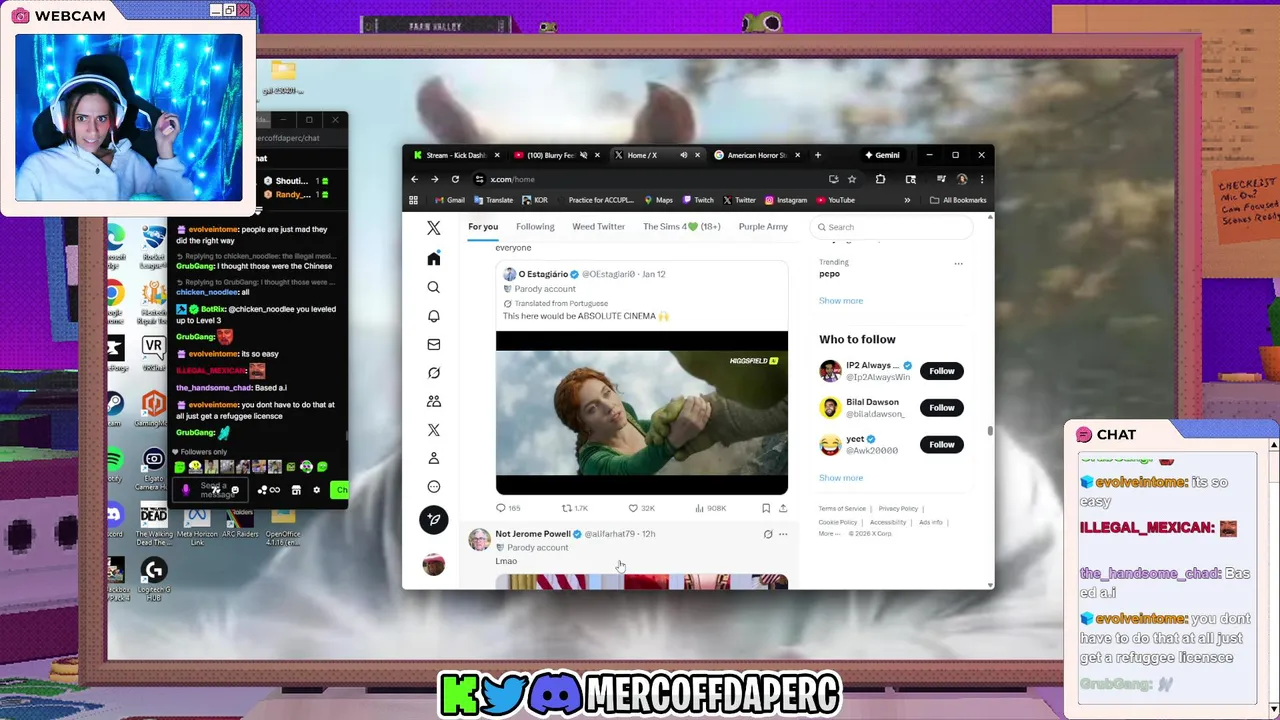Screen dimensions: 1280x720
Task: Open the Weed Twitter tab
Action: click(x=598, y=227)
